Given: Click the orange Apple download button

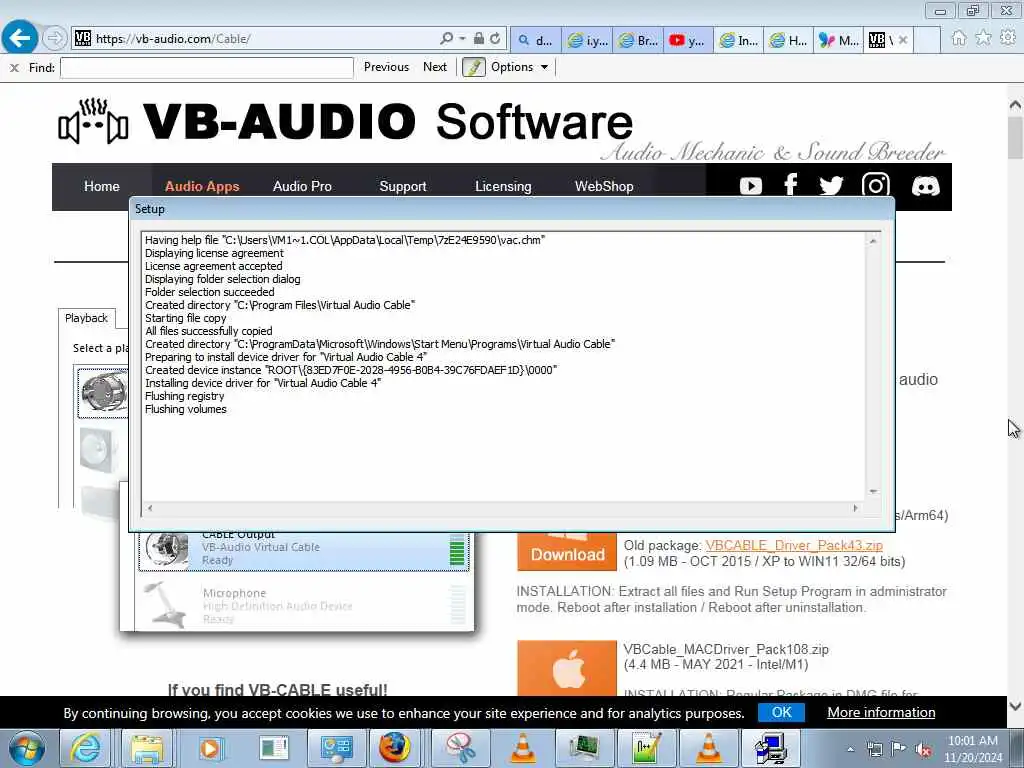Looking at the screenshot, I should (567, 668).
